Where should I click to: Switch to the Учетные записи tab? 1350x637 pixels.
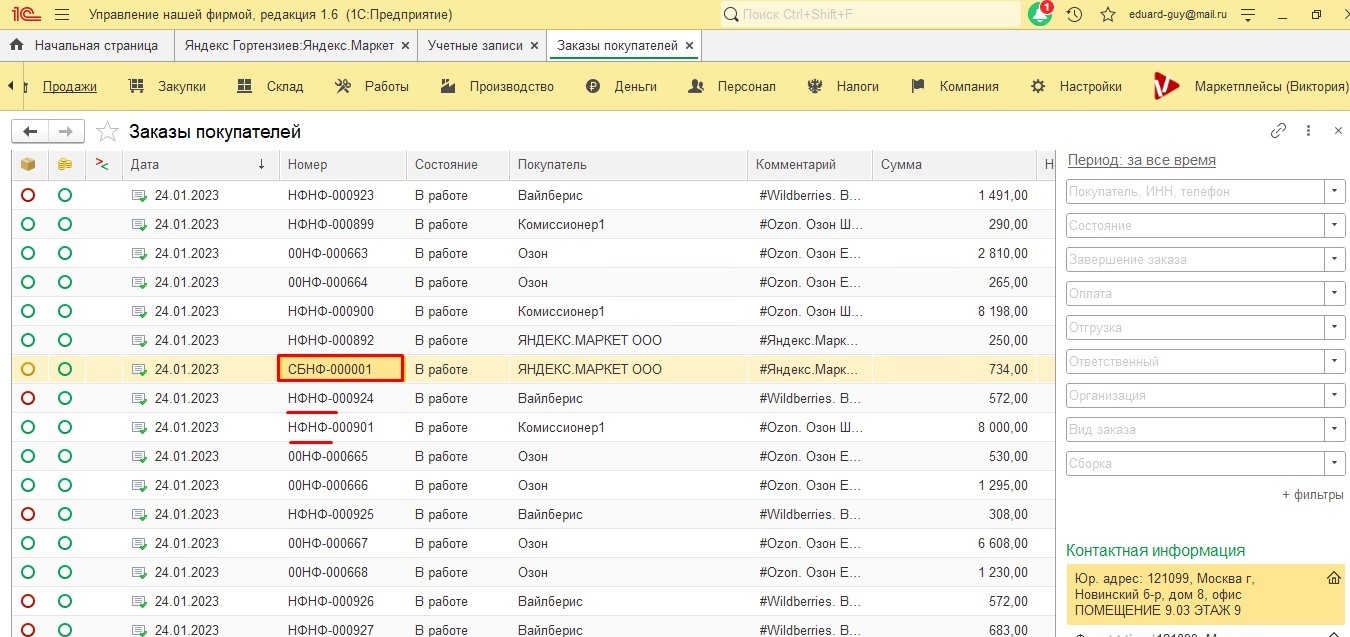(475, 46)
